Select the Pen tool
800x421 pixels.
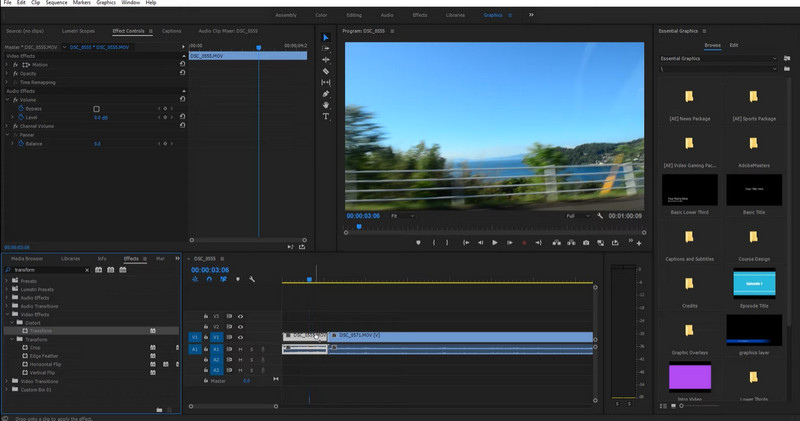point(326,94)
